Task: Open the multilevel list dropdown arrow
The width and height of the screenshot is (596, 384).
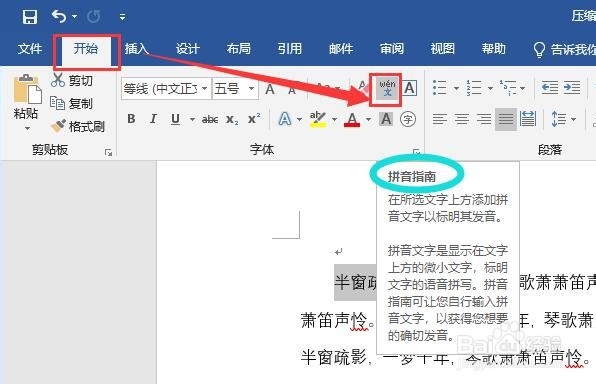Action: [523, 89]
